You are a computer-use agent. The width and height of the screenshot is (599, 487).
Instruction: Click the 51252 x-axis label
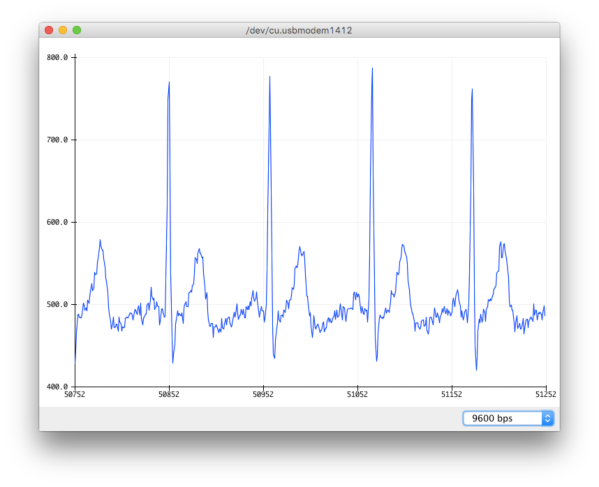[546, 394]
